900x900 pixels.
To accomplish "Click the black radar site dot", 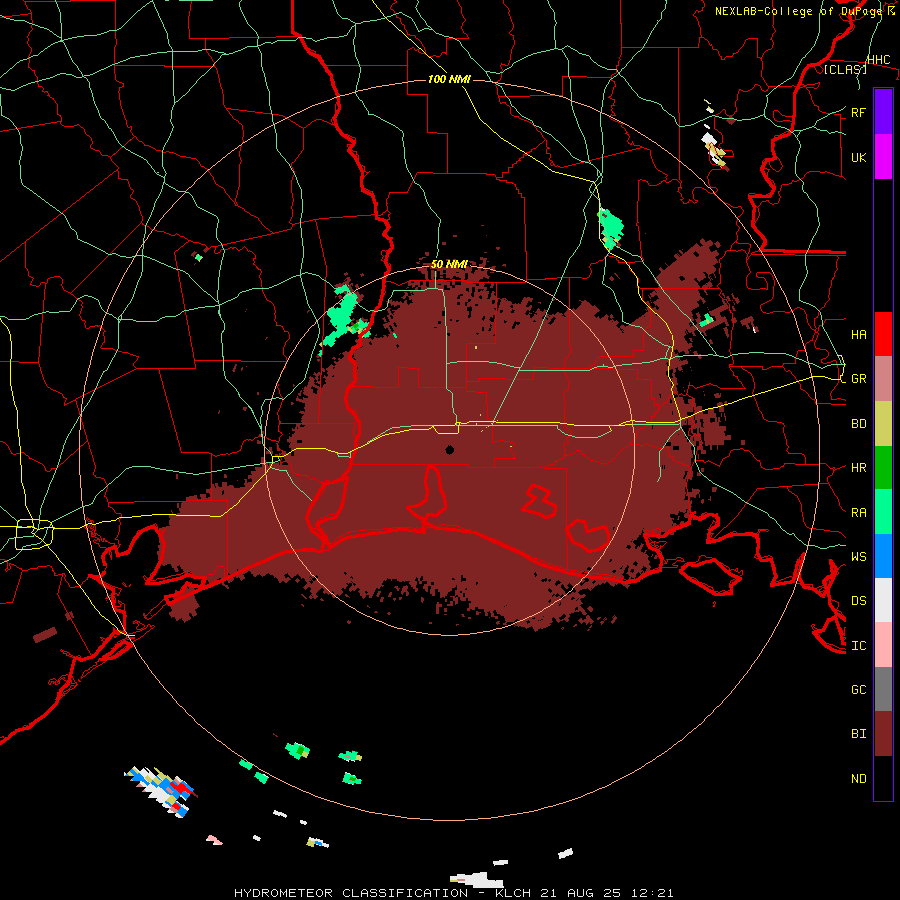I will pos(449,449).
